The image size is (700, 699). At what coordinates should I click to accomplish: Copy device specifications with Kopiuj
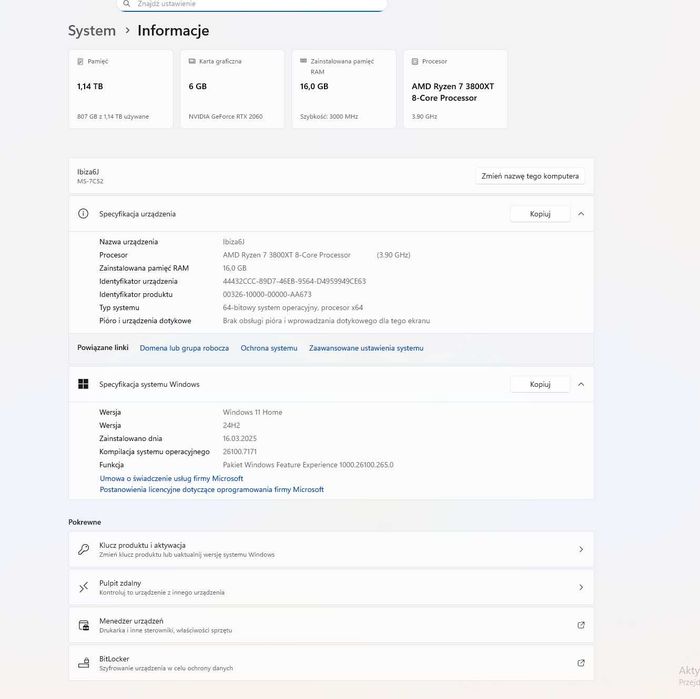tap(540, 214)
